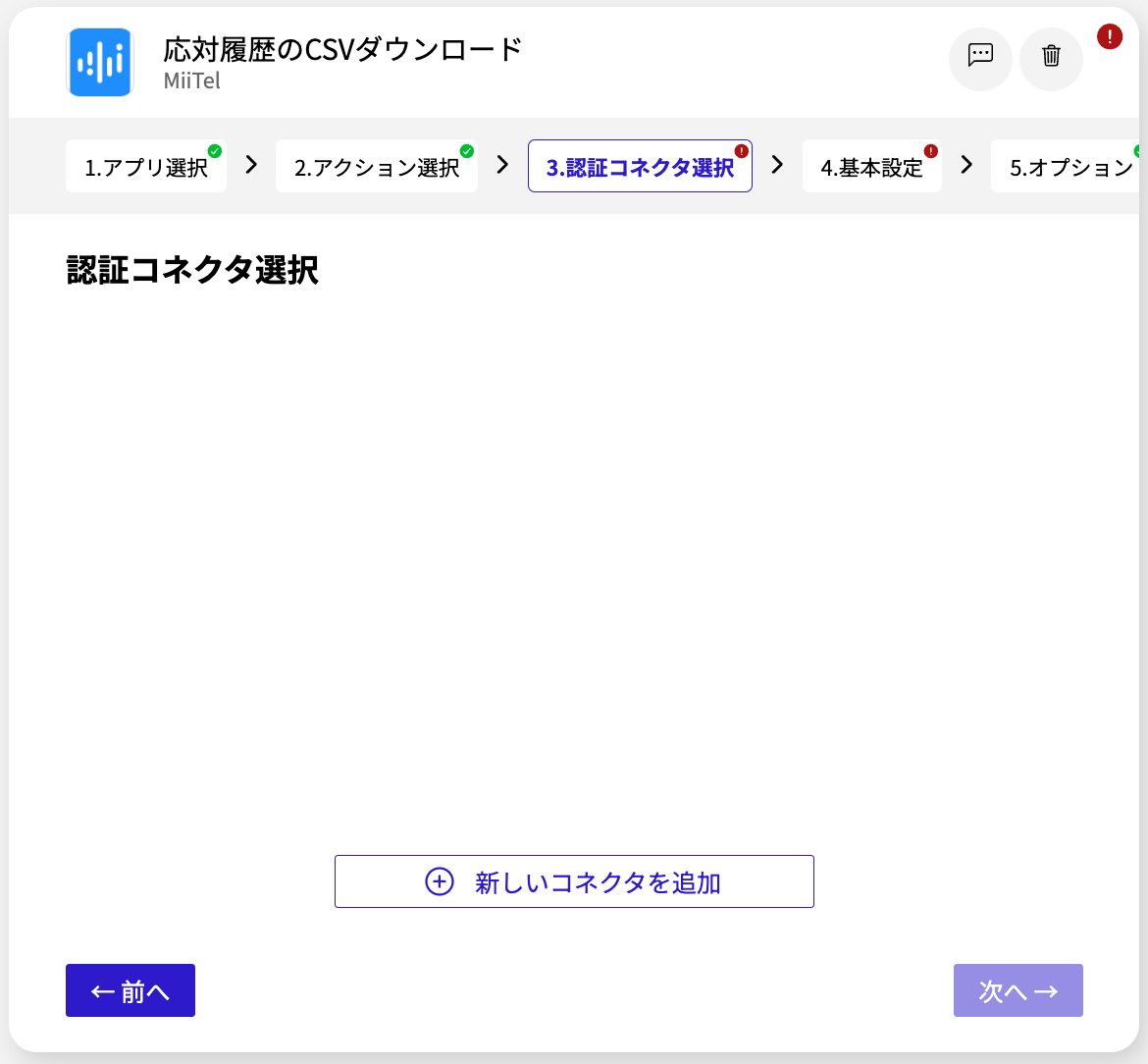Click the red error badge on 基本設定
Image resolution: width=1148 pixels, height=1064 pixels.
930,151
